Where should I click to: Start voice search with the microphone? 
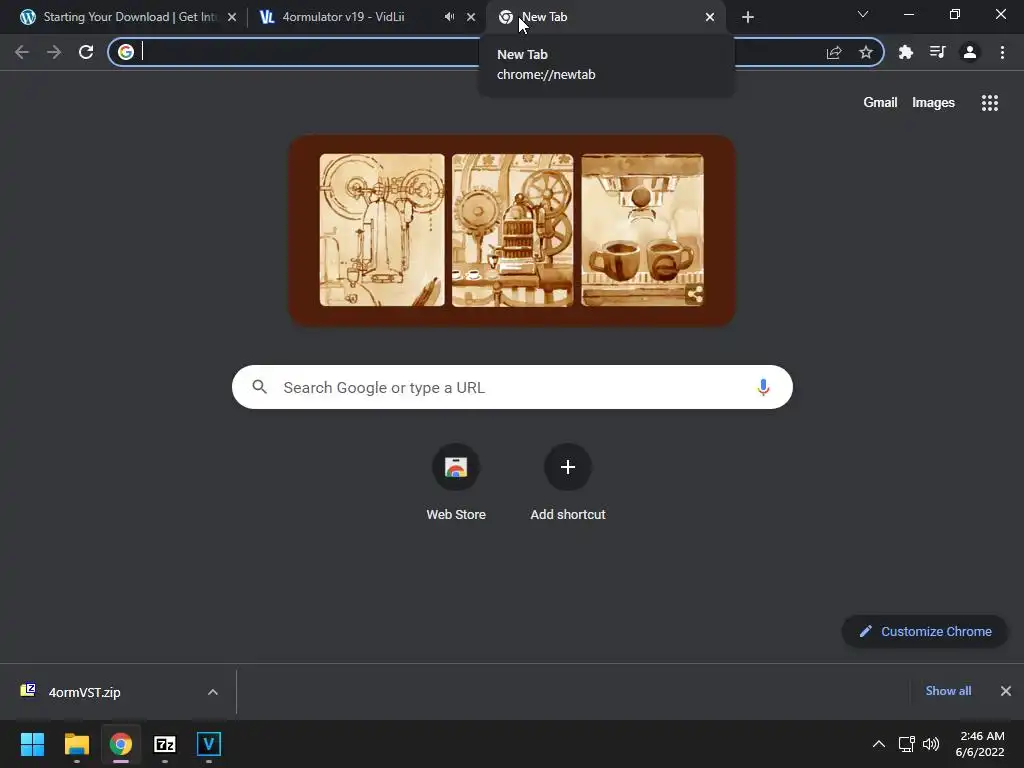tap(763, 387)
